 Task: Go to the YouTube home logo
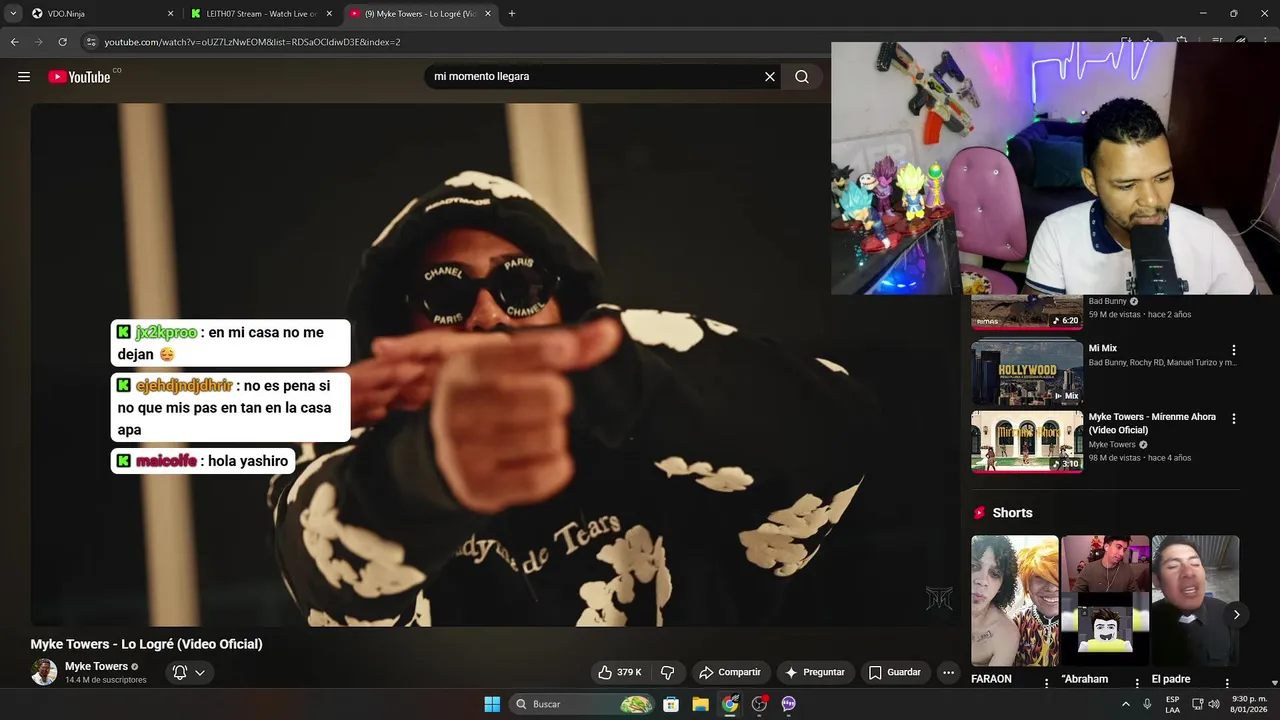pyautogui.click(x=79, y=77)
